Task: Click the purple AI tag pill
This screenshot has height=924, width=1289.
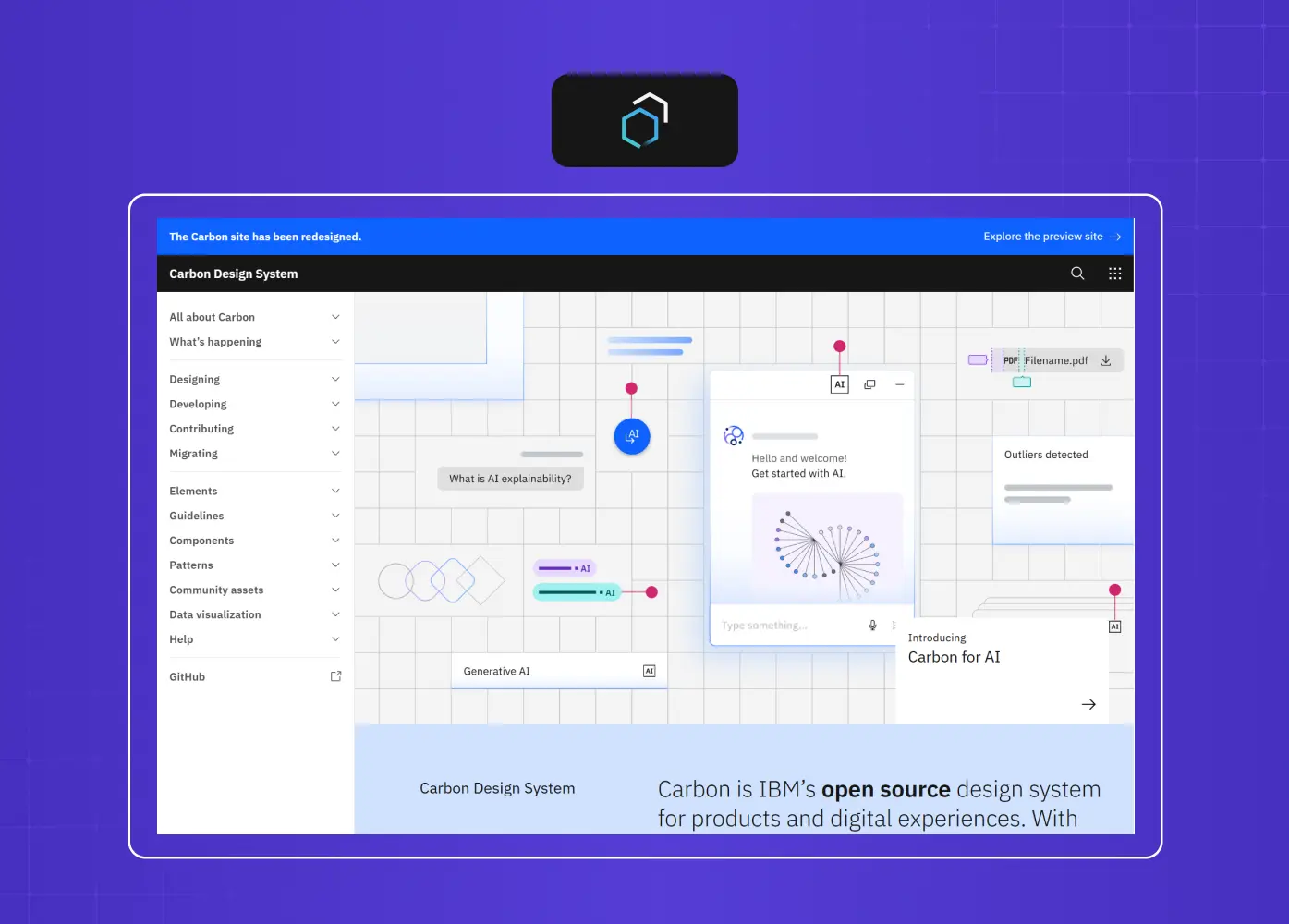Action: pyautogui.click(x=565, y=568)
